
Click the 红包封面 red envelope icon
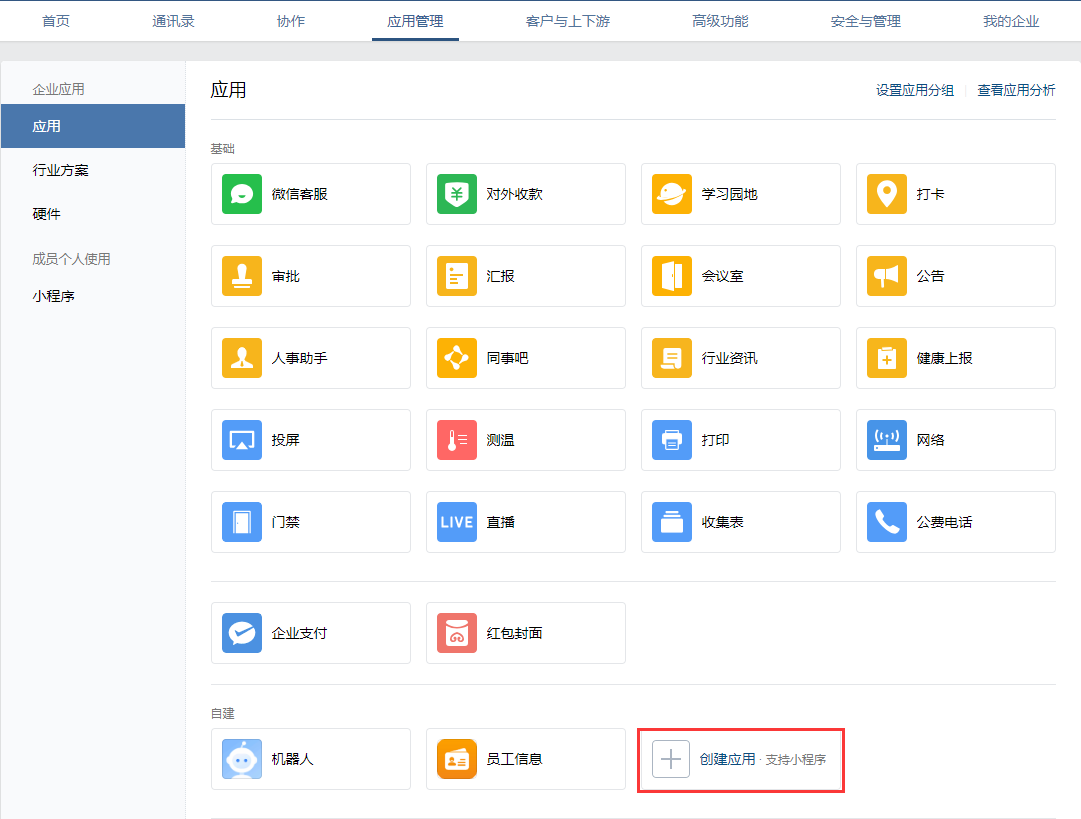click(457, 633)
